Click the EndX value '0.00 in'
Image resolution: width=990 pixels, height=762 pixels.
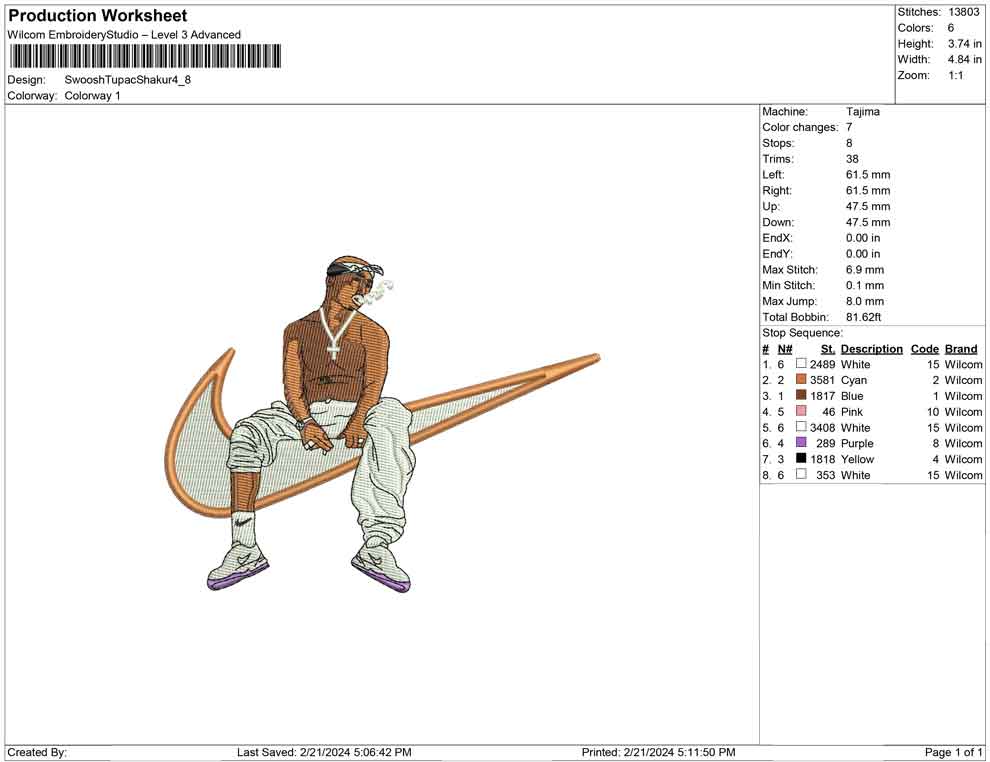click(x=863, y=237)
